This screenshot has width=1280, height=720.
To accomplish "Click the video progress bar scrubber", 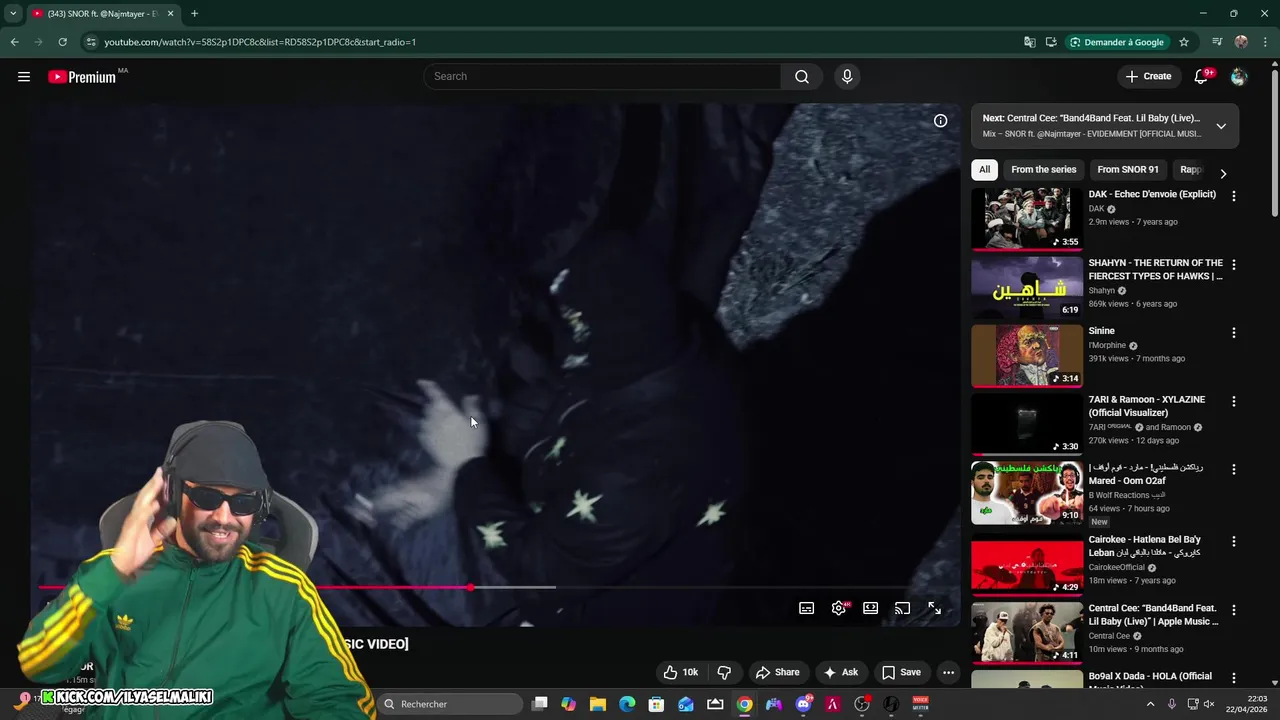I will (470, 587).
